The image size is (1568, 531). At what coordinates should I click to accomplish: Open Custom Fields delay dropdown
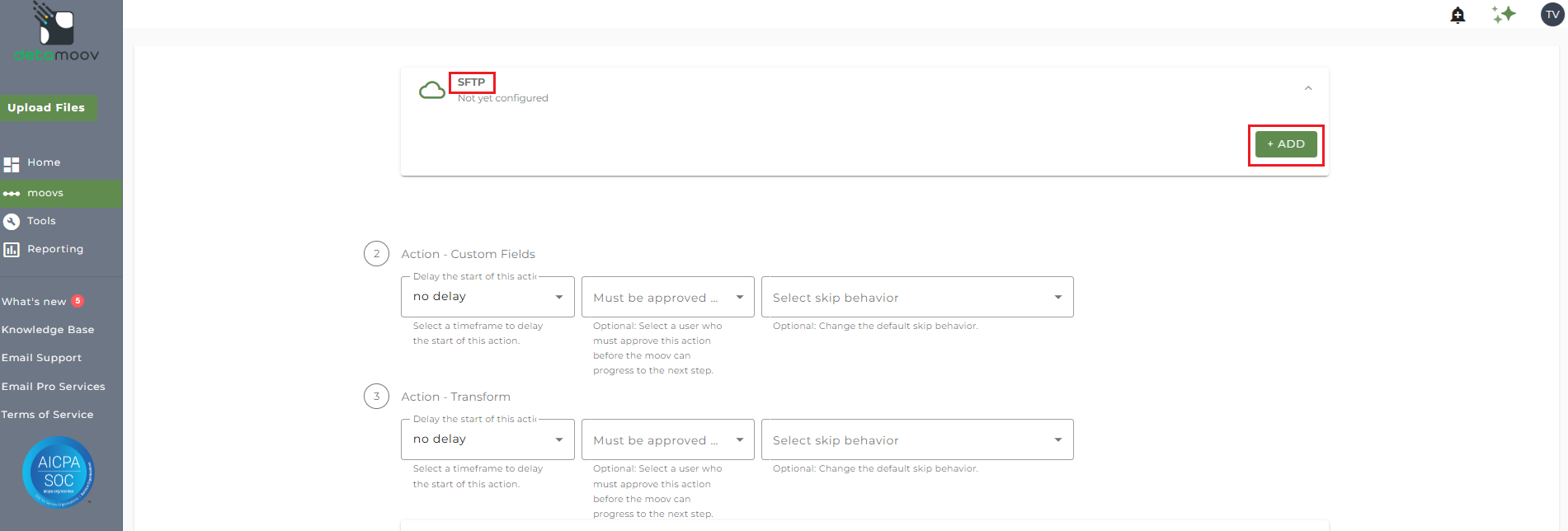487,297
